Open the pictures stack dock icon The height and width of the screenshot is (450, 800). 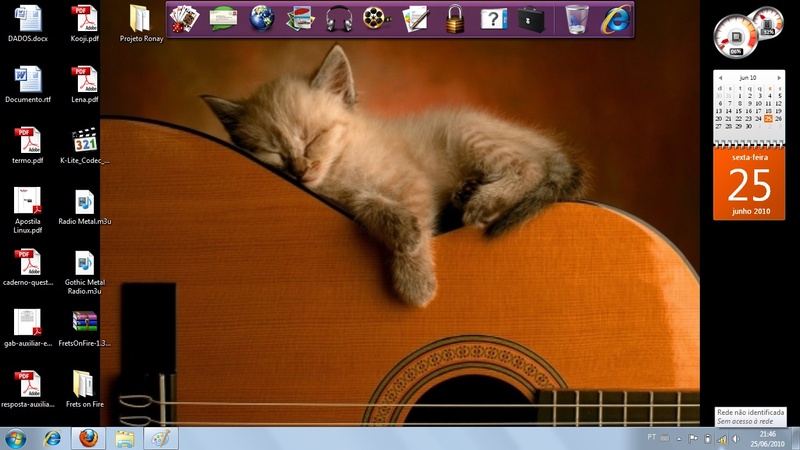point(301,19)
